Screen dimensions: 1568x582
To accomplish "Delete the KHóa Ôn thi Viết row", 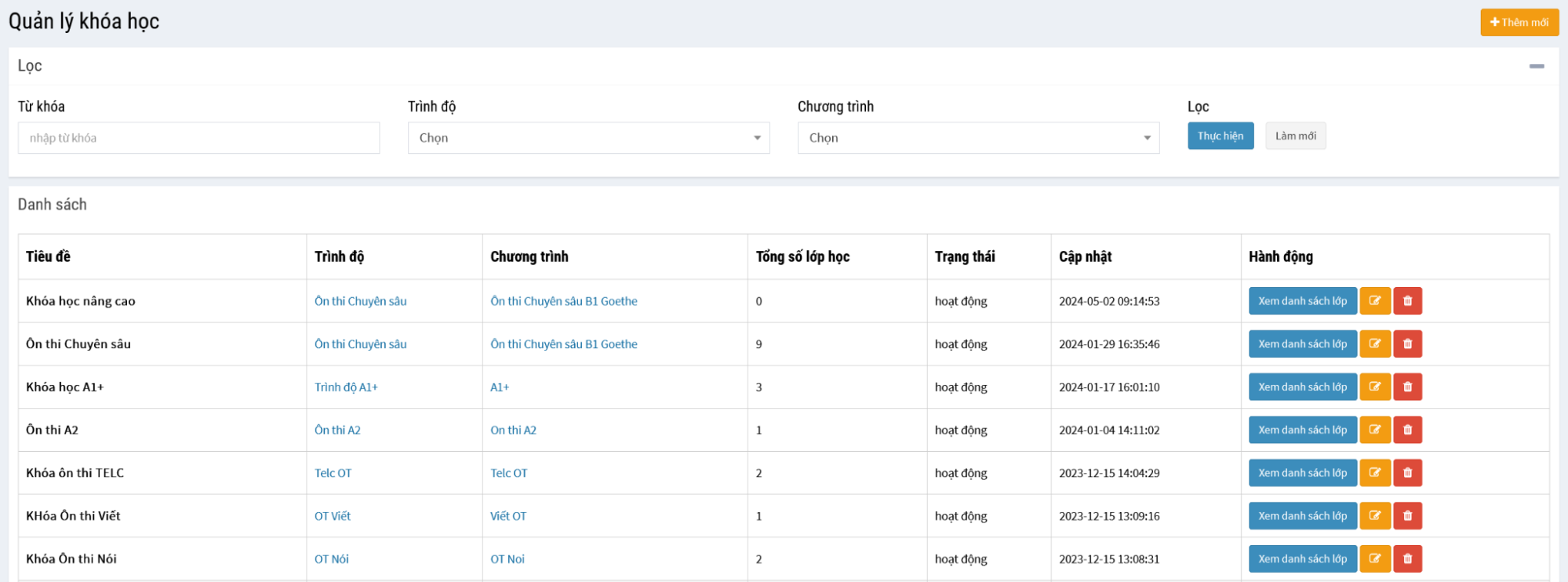I will tap(1407, 516).
